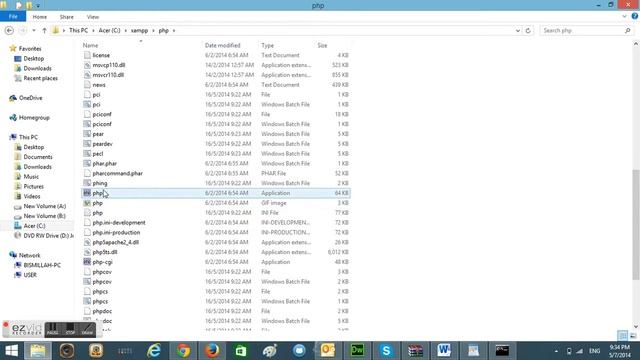The height and width of the screenshot is (360, 640).
Task: Go to xampp in the breadcrumb
Action: pos(139,31)
